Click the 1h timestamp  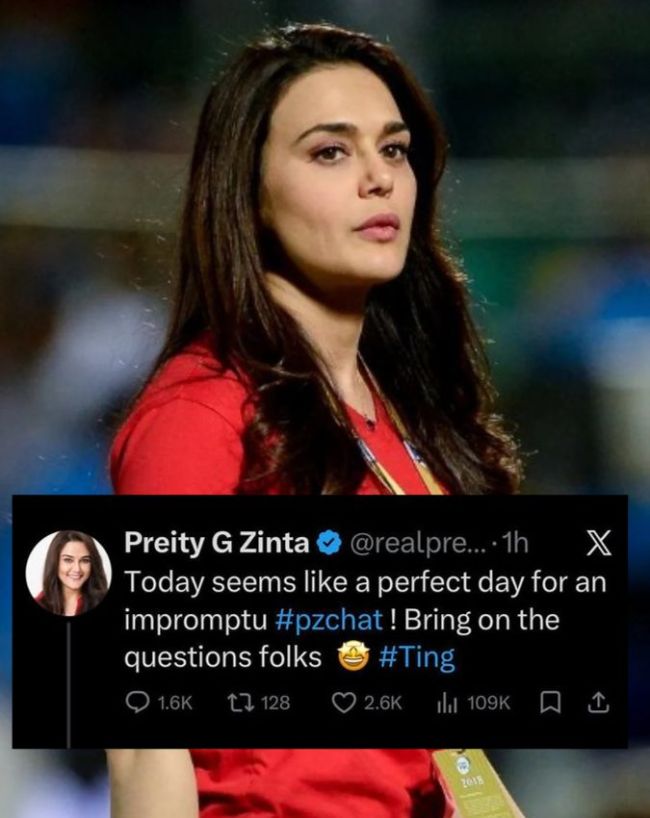[x=515, y=544]
